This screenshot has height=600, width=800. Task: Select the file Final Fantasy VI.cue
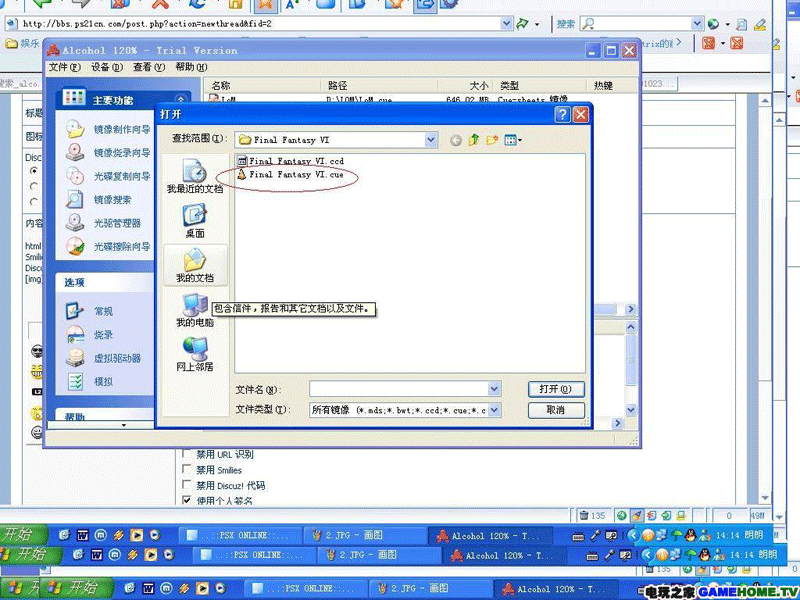291,174
